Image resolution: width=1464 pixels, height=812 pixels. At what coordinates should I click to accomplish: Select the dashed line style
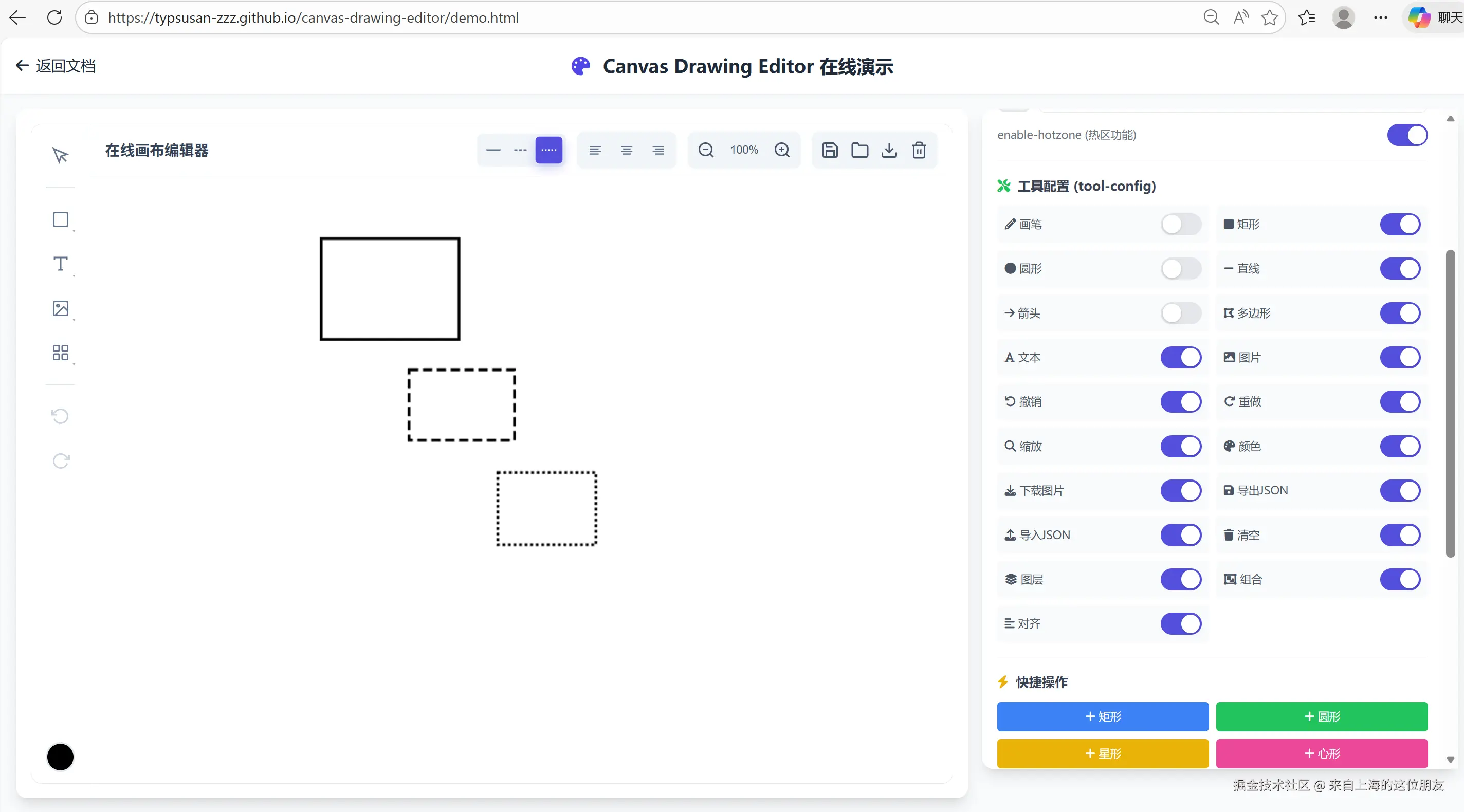(x=520, y=150)
